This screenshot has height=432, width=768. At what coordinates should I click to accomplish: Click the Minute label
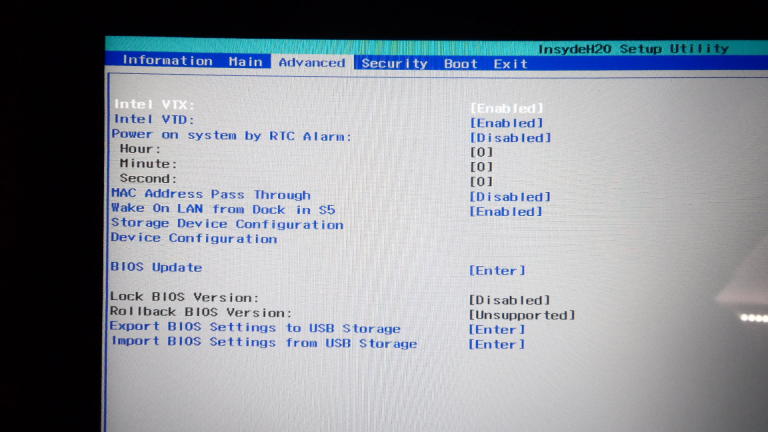148,164
